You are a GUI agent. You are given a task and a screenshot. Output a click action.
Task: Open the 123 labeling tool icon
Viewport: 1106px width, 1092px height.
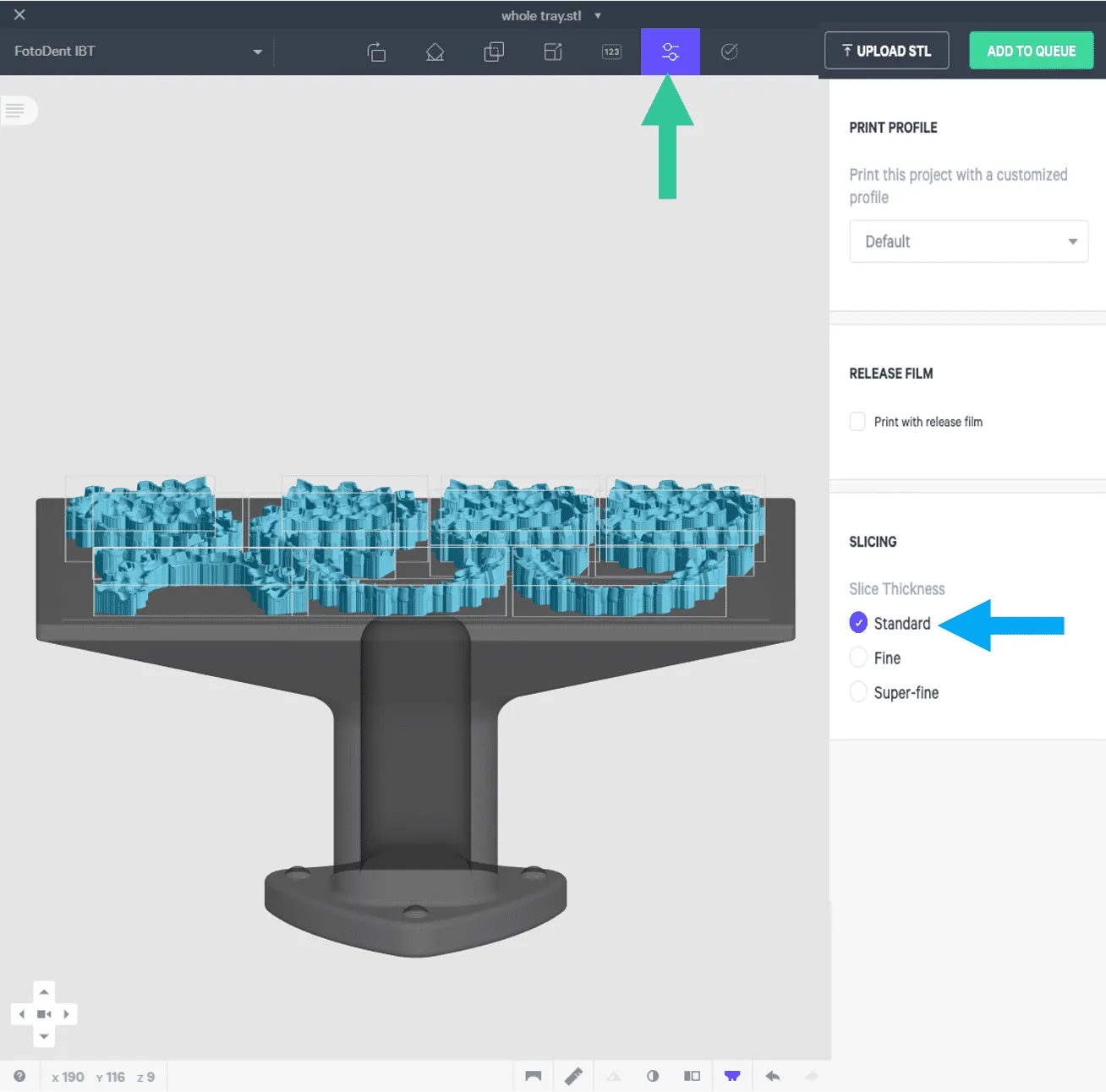(x=611, y=52)
